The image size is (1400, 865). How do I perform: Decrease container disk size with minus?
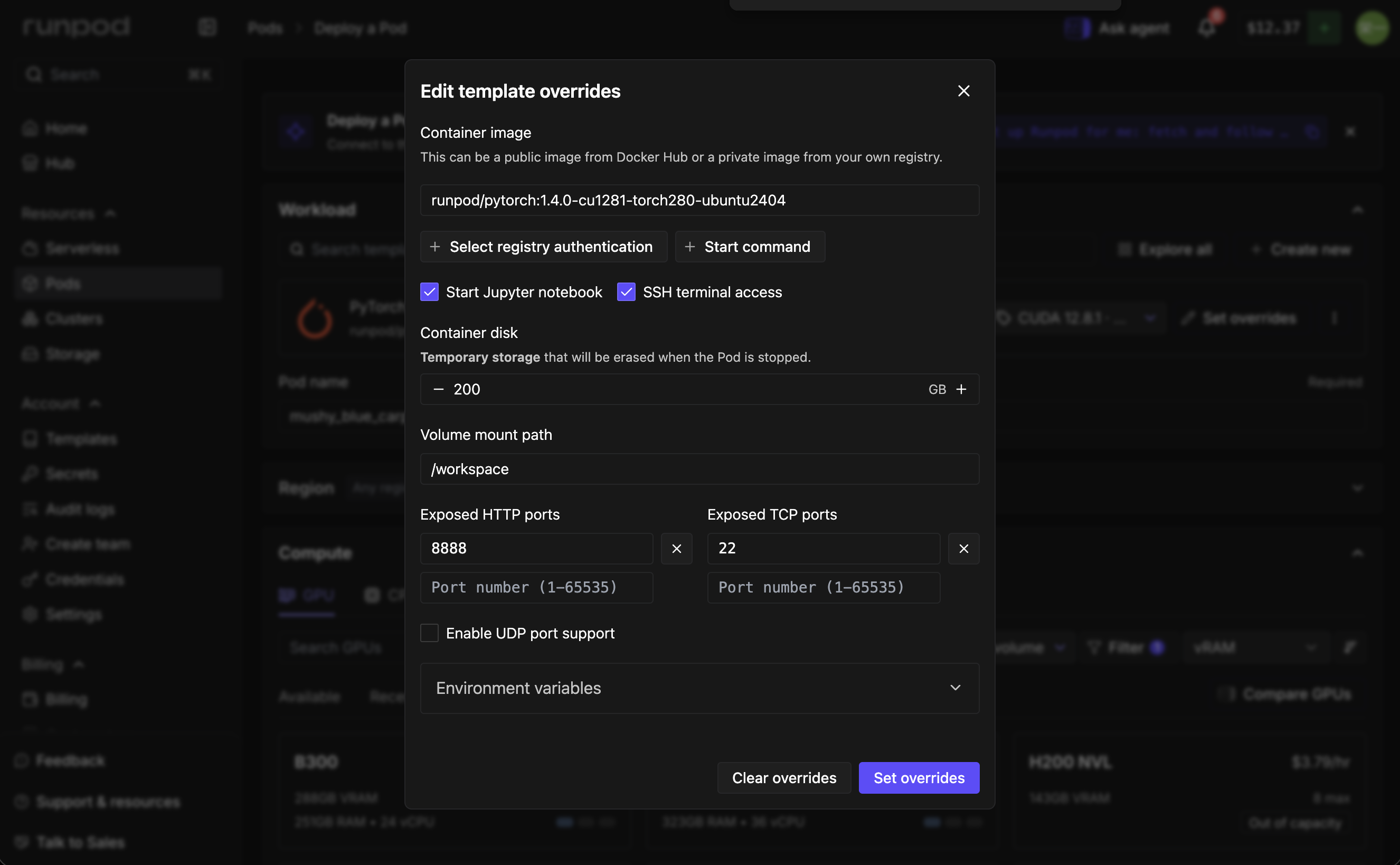pos(439,389)
